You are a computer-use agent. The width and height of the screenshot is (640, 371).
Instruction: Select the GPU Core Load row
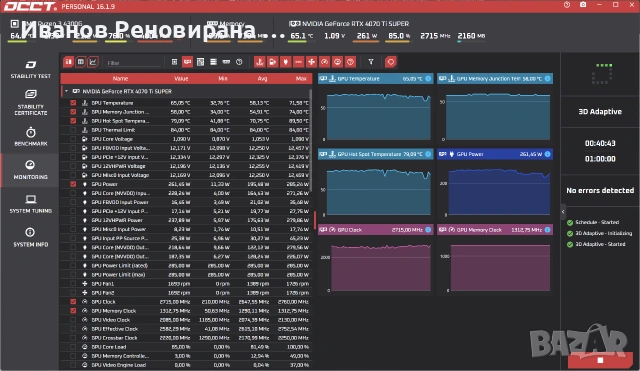[187, 347]
